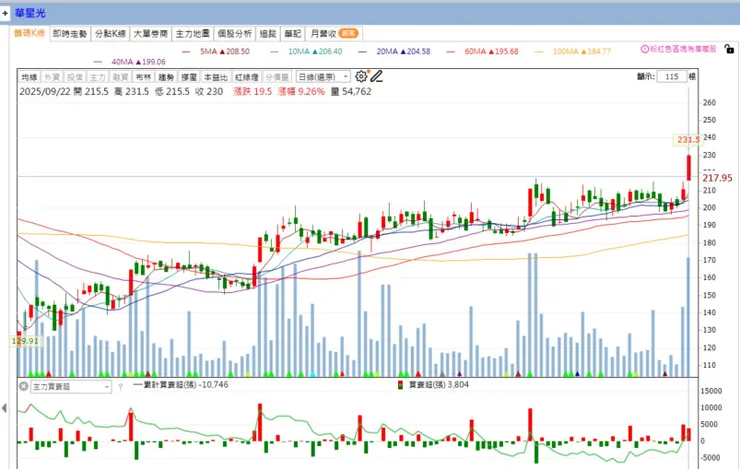Click pink info icon for 粉紅色區塊 note
The height and width of the screenshot is (469, 740).
click(644, 49)
